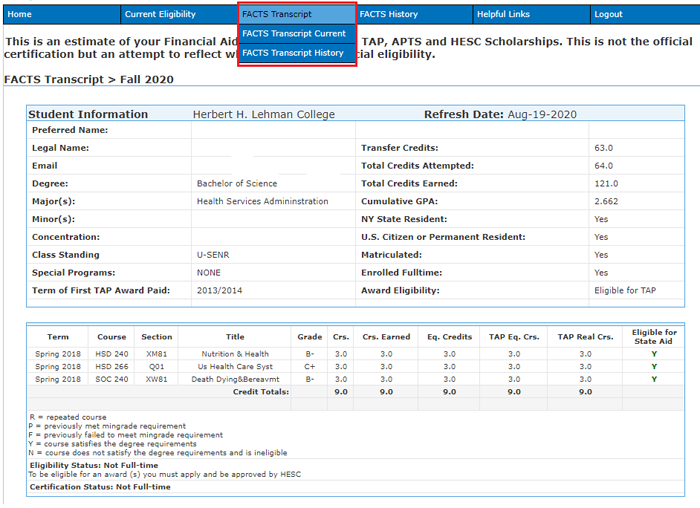This screenshot has height=508, width=700.
Task: Expand the Helpful Links menu
Action: click(503, 15)
